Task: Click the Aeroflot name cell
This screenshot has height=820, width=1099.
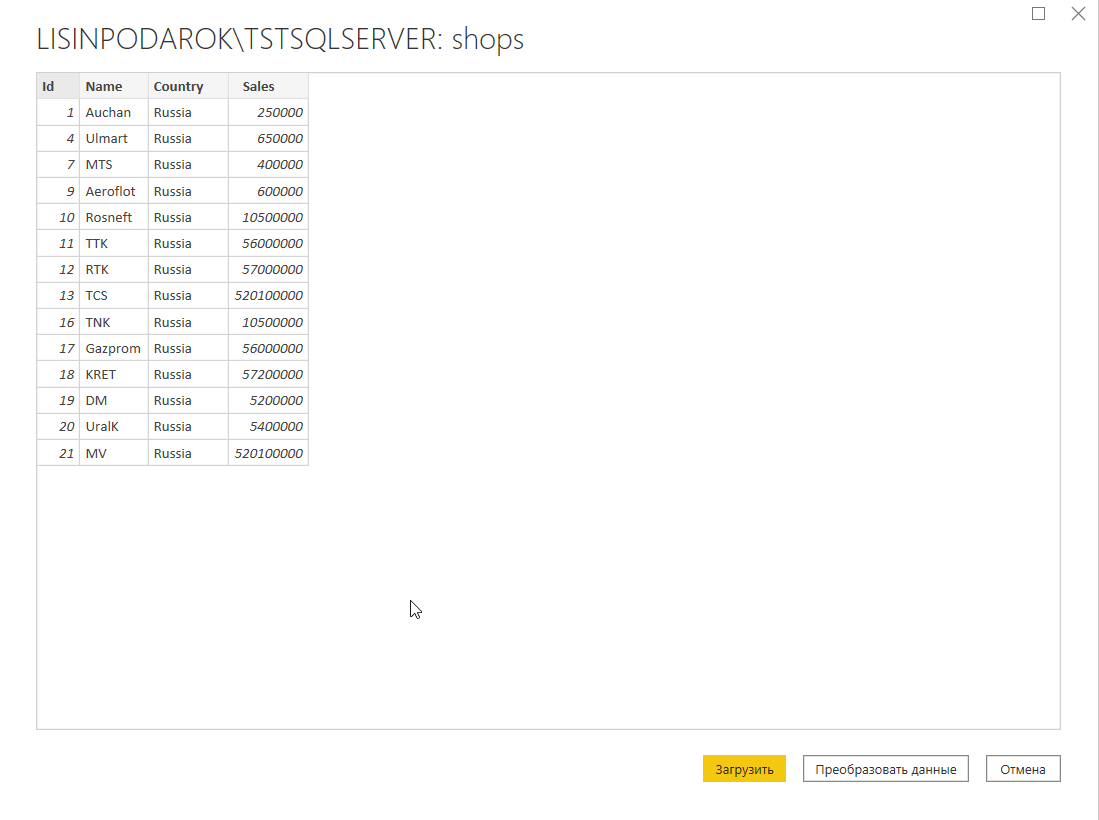Action: click(x=114, y=191)
